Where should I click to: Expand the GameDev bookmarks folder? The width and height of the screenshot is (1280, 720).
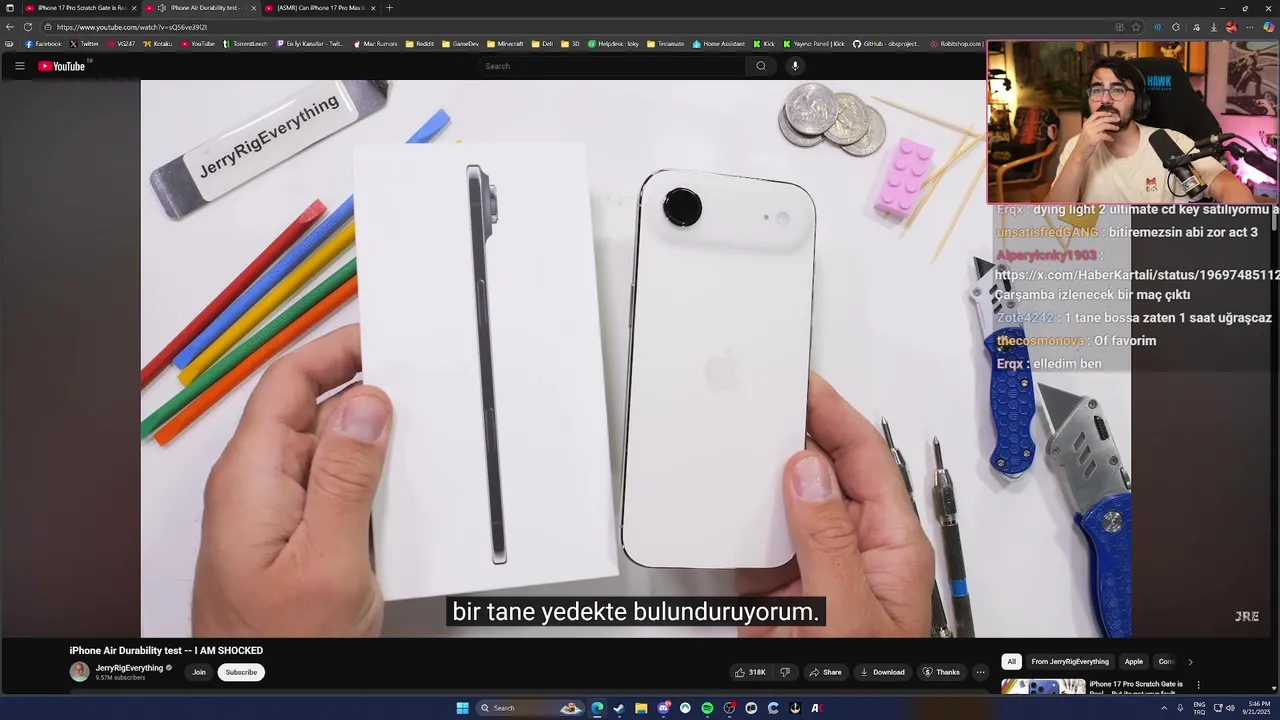point(461,44)
